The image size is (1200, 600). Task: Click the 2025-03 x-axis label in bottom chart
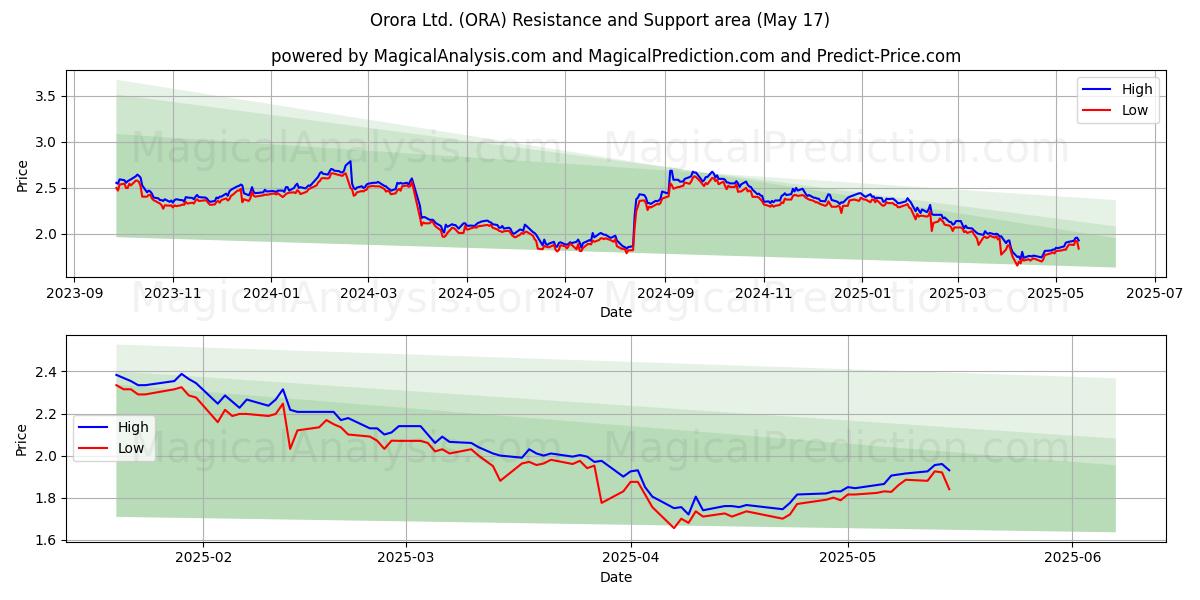click(407, 559)
